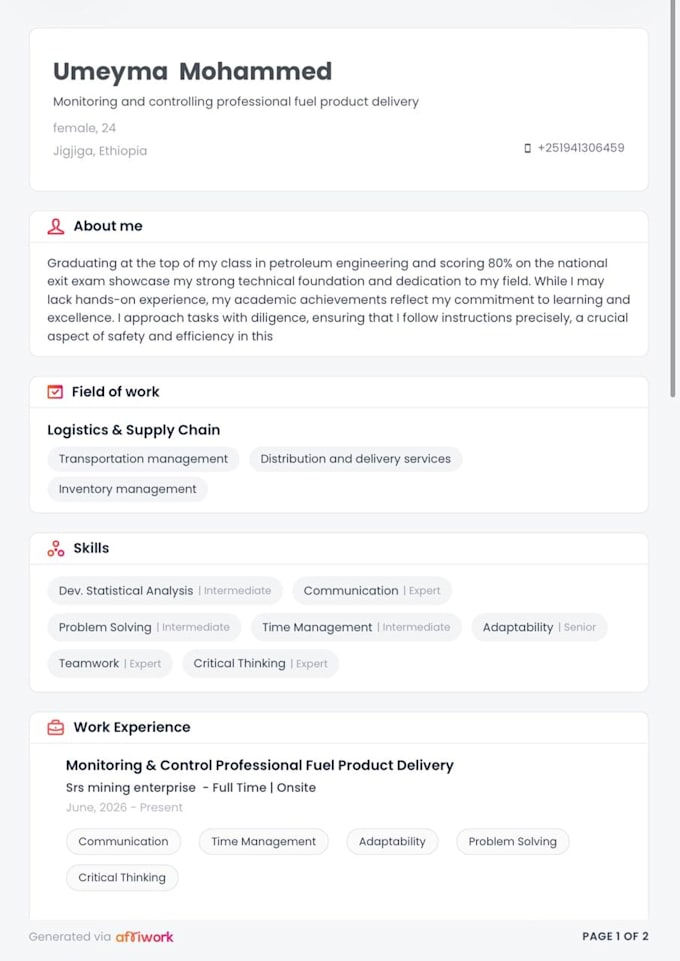The width and height of the screenshot is (680, 961).
Task: Select the Distribution and delivery services tag
Action: 355,459
